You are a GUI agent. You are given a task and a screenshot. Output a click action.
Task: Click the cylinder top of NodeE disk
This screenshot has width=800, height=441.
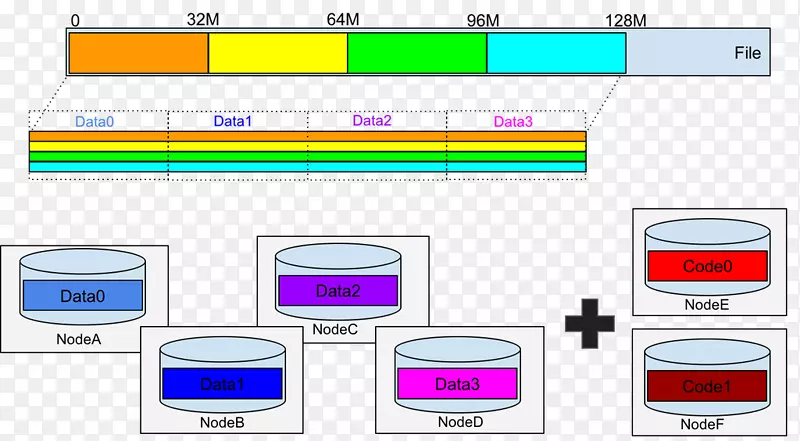point(708,232)
